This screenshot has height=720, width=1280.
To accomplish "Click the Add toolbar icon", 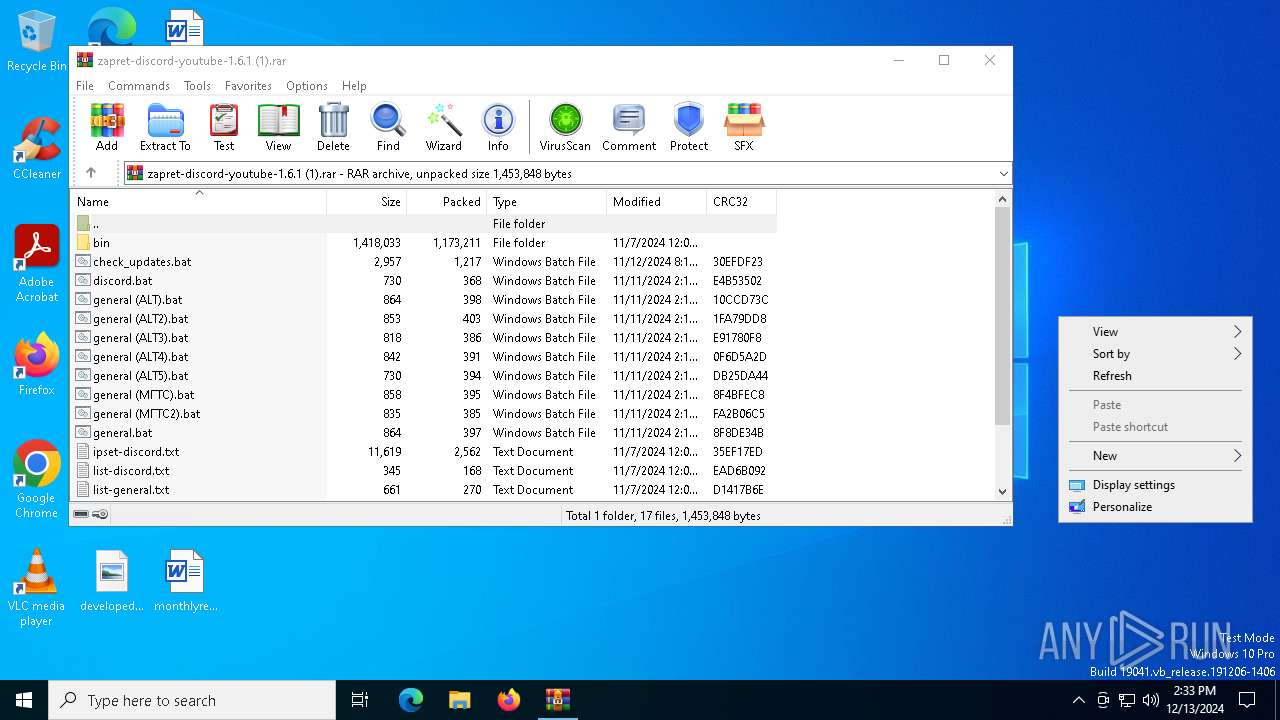I will [x=107, y=127].
